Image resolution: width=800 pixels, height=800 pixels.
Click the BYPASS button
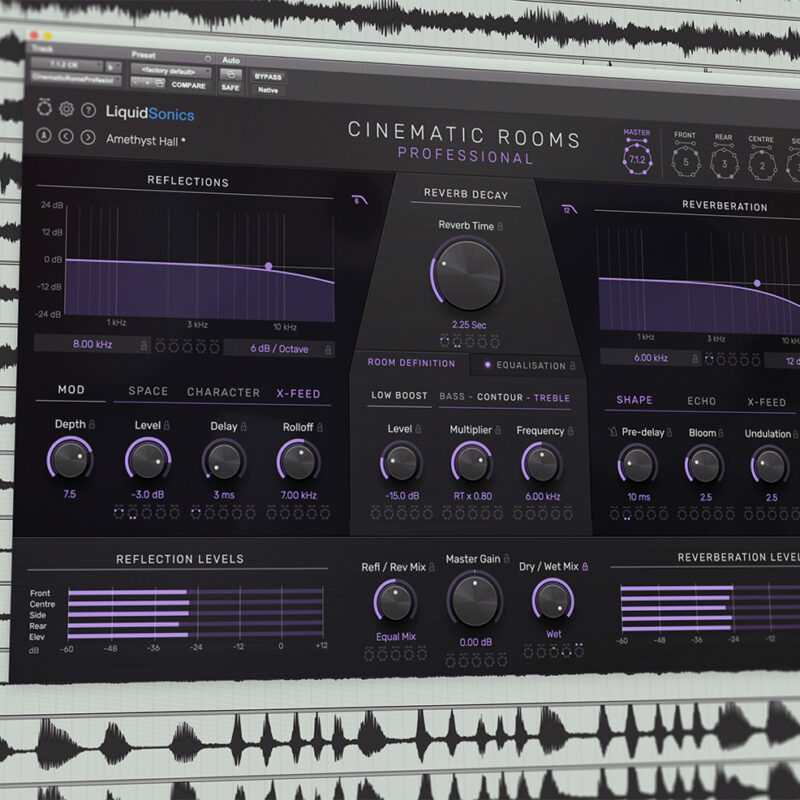(x=268, y=77)
